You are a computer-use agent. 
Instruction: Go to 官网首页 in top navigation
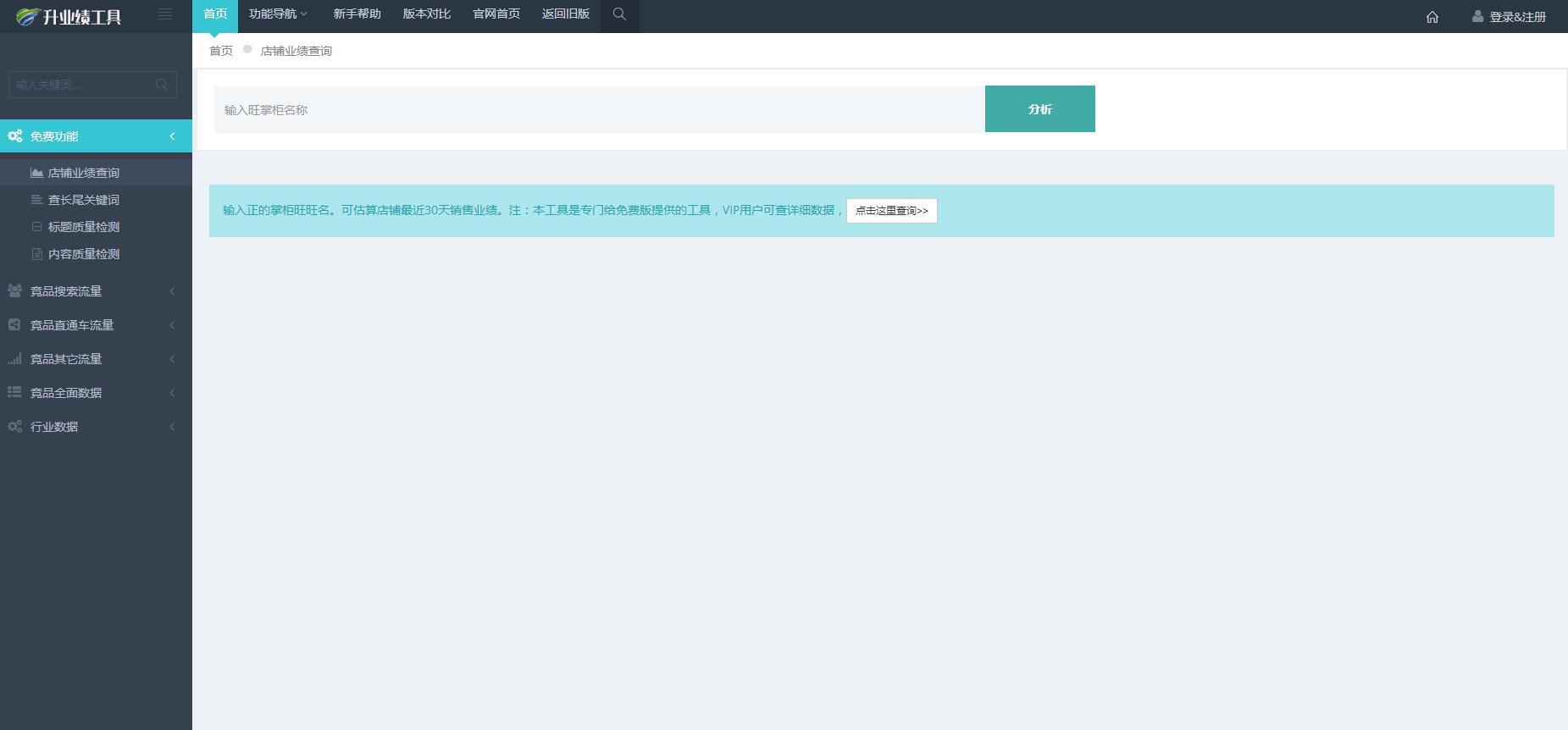click(x=496, y=14)
